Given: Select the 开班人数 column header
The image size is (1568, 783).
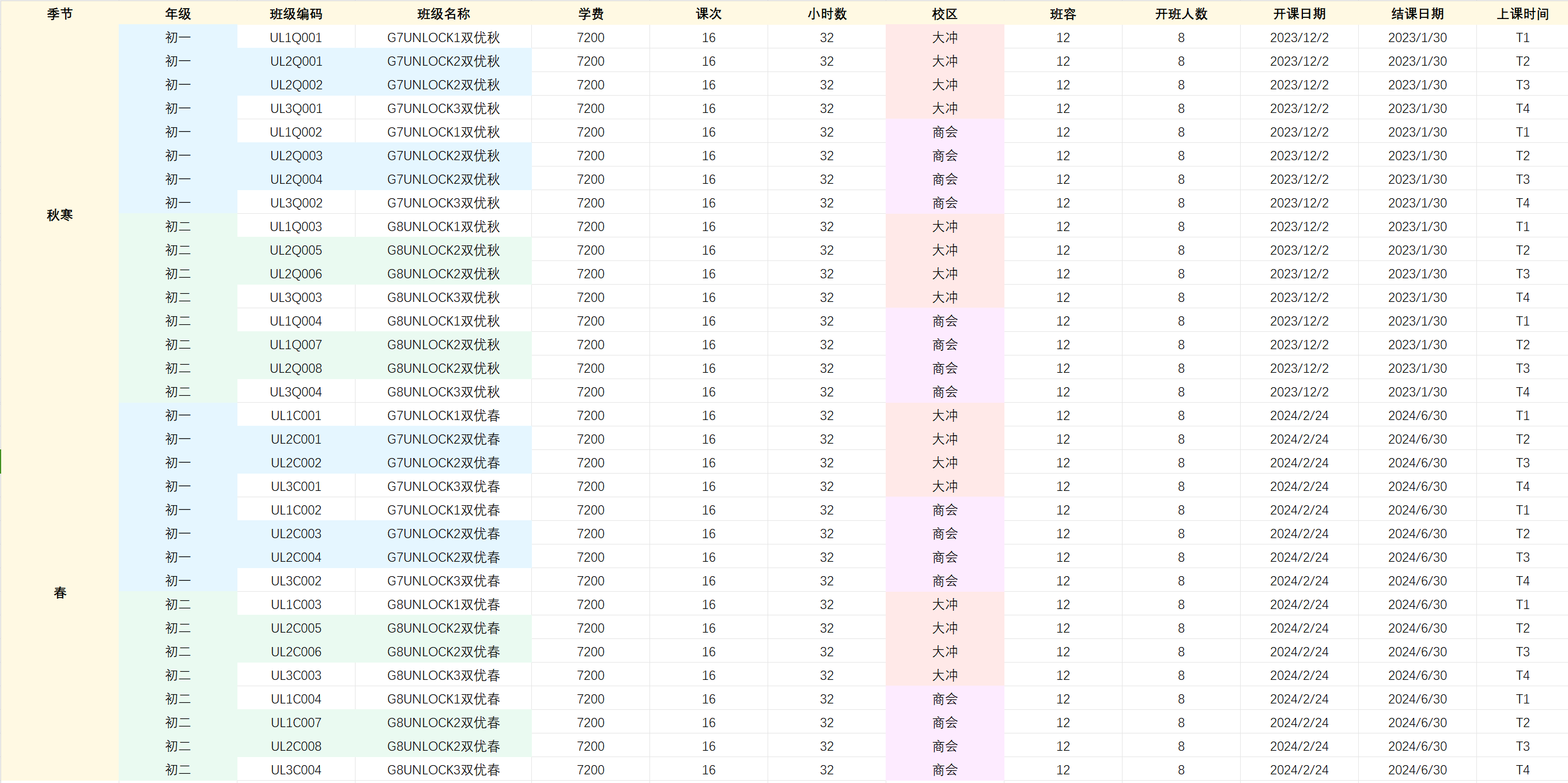Looking at the screenshot, I should click(x=1181, y=13).
